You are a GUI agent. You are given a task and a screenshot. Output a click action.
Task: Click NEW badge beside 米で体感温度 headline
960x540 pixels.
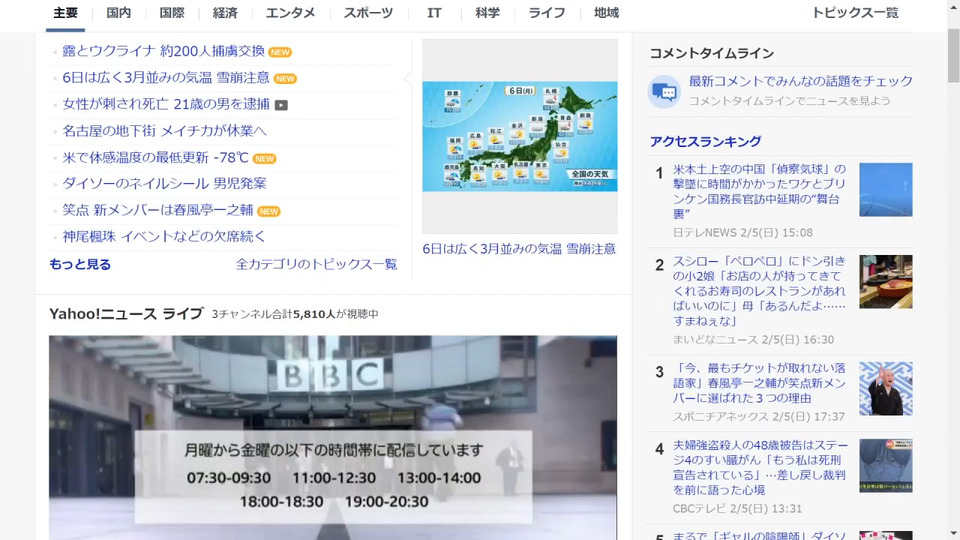(264, 159)
